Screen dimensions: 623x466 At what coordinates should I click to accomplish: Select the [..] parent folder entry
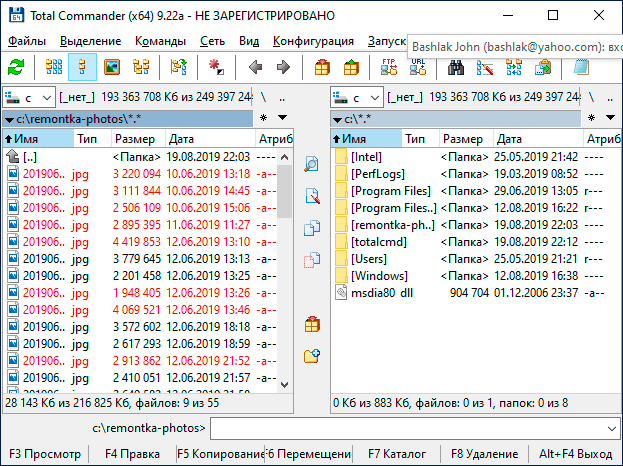[x=140, y=157]
